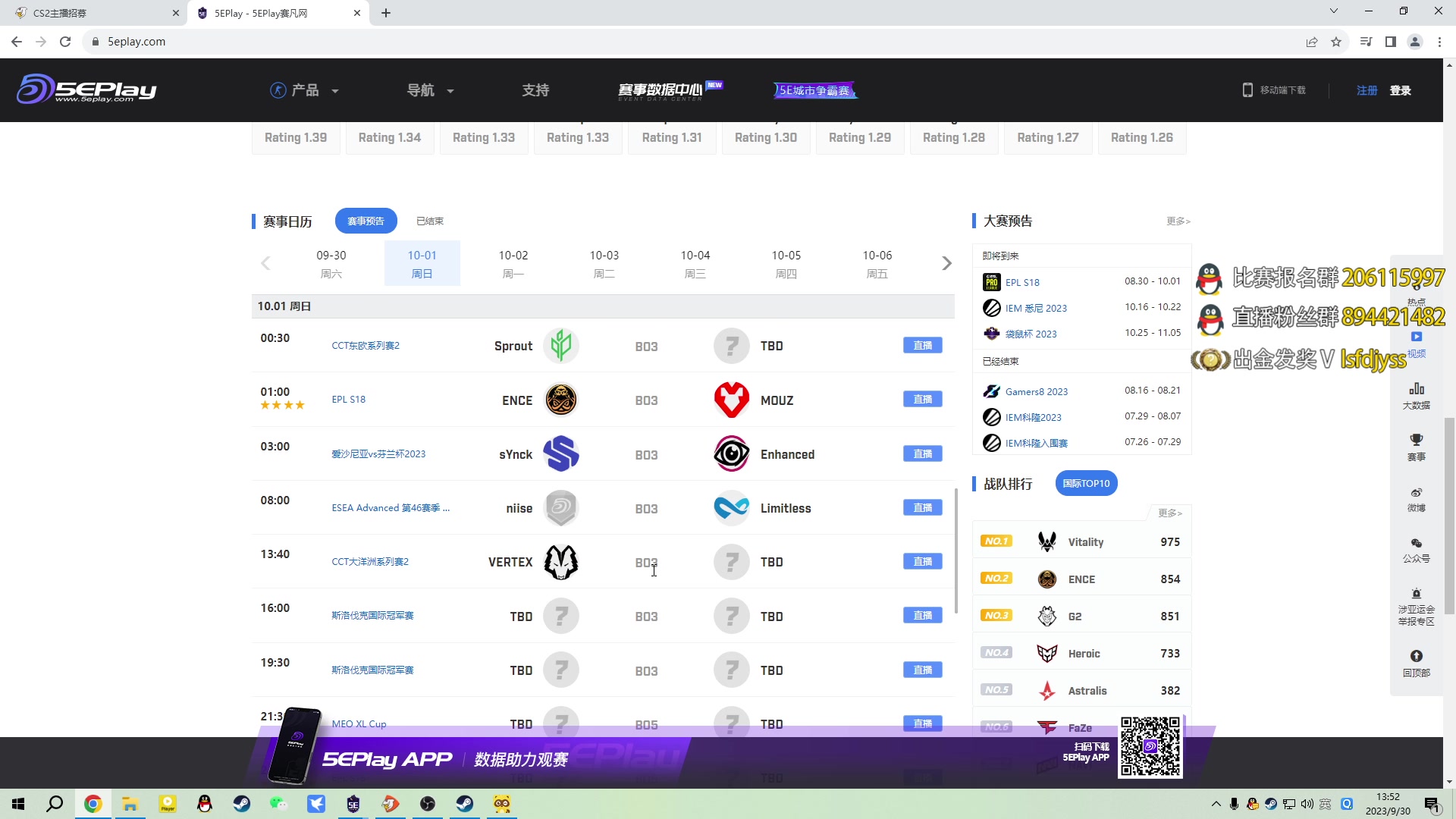The image size is (1456, 819).
Task: Open 赛事 trophy sidebar icon
Action: coord(1416,447)
